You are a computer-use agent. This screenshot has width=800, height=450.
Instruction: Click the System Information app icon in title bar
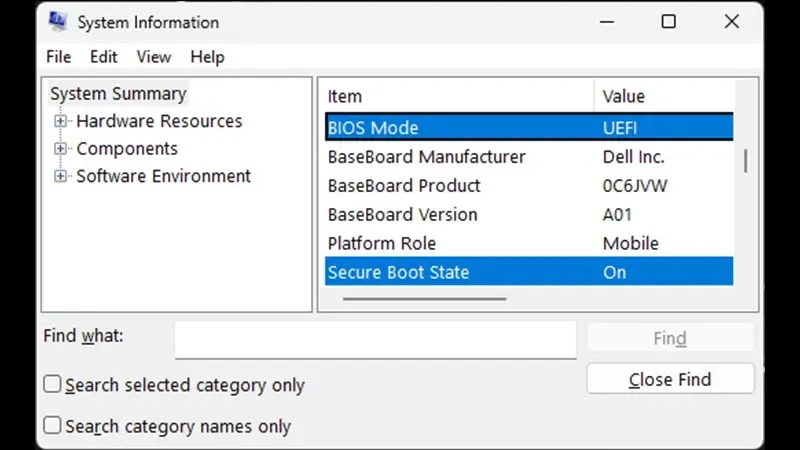[58, 22]
